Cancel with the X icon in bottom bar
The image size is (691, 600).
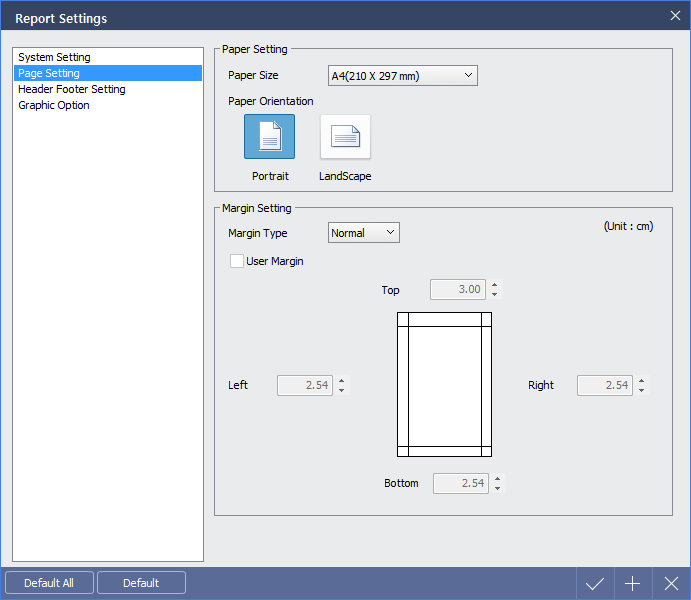(x=671, y=584)
